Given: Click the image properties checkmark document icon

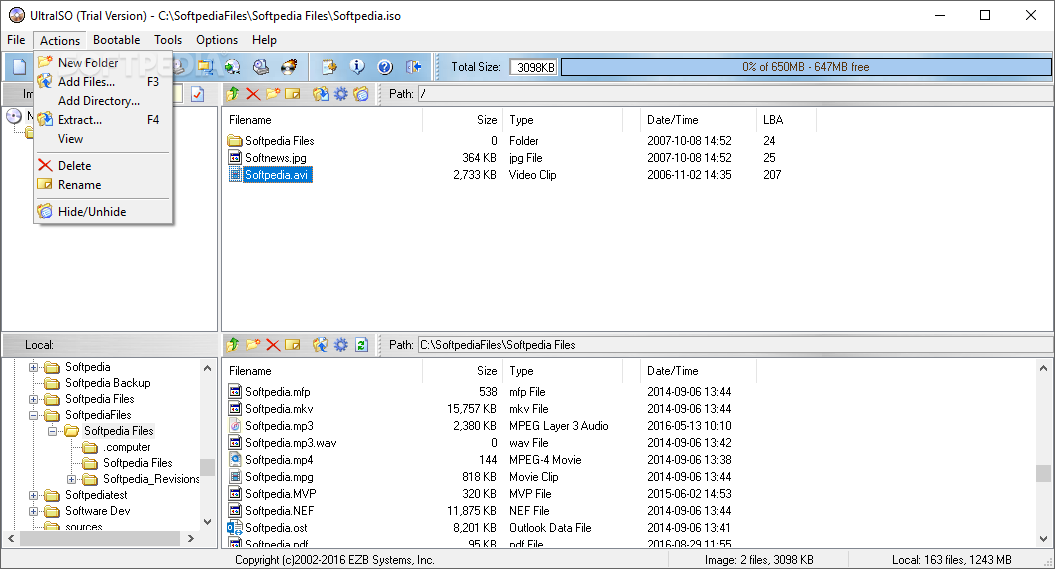Looking at the screenshot, I should [x=197, y=94].
